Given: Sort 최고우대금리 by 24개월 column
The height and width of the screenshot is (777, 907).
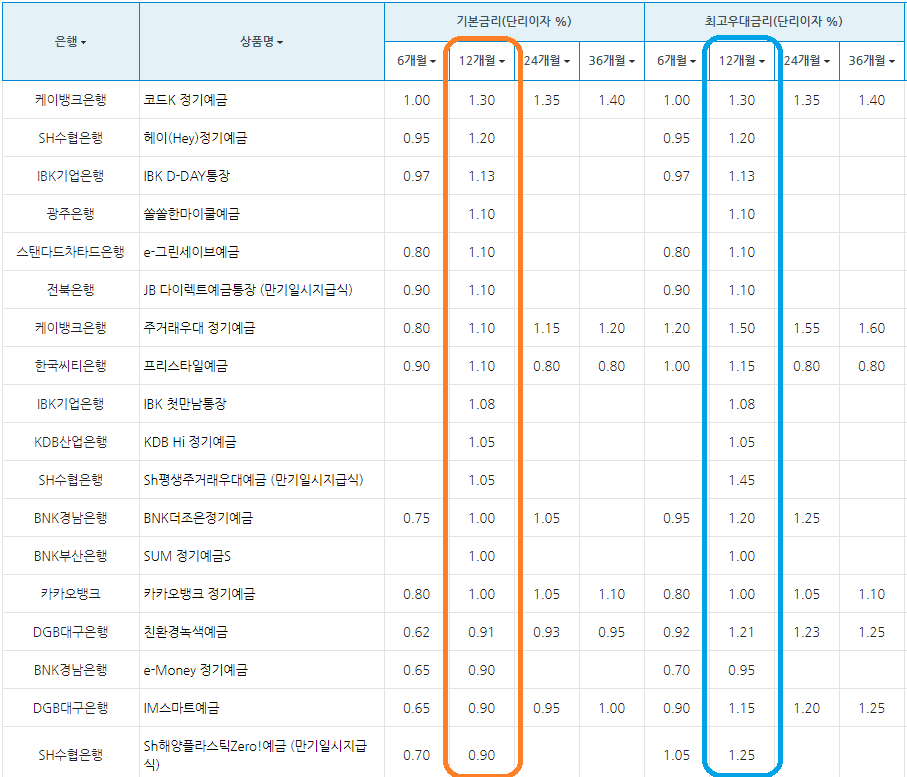Looking at the screenshot, I should (806, 61).
